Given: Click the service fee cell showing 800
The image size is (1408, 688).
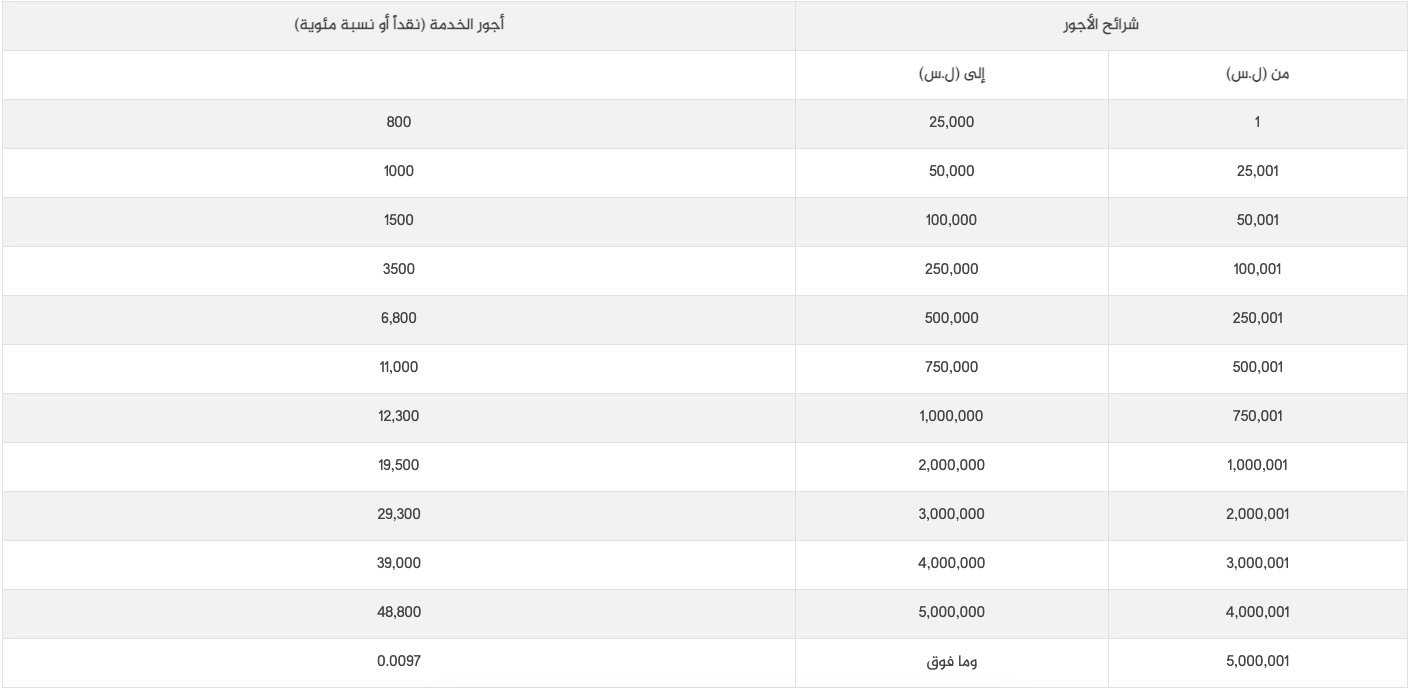Looking at the screenshot, I should [398, 122].
